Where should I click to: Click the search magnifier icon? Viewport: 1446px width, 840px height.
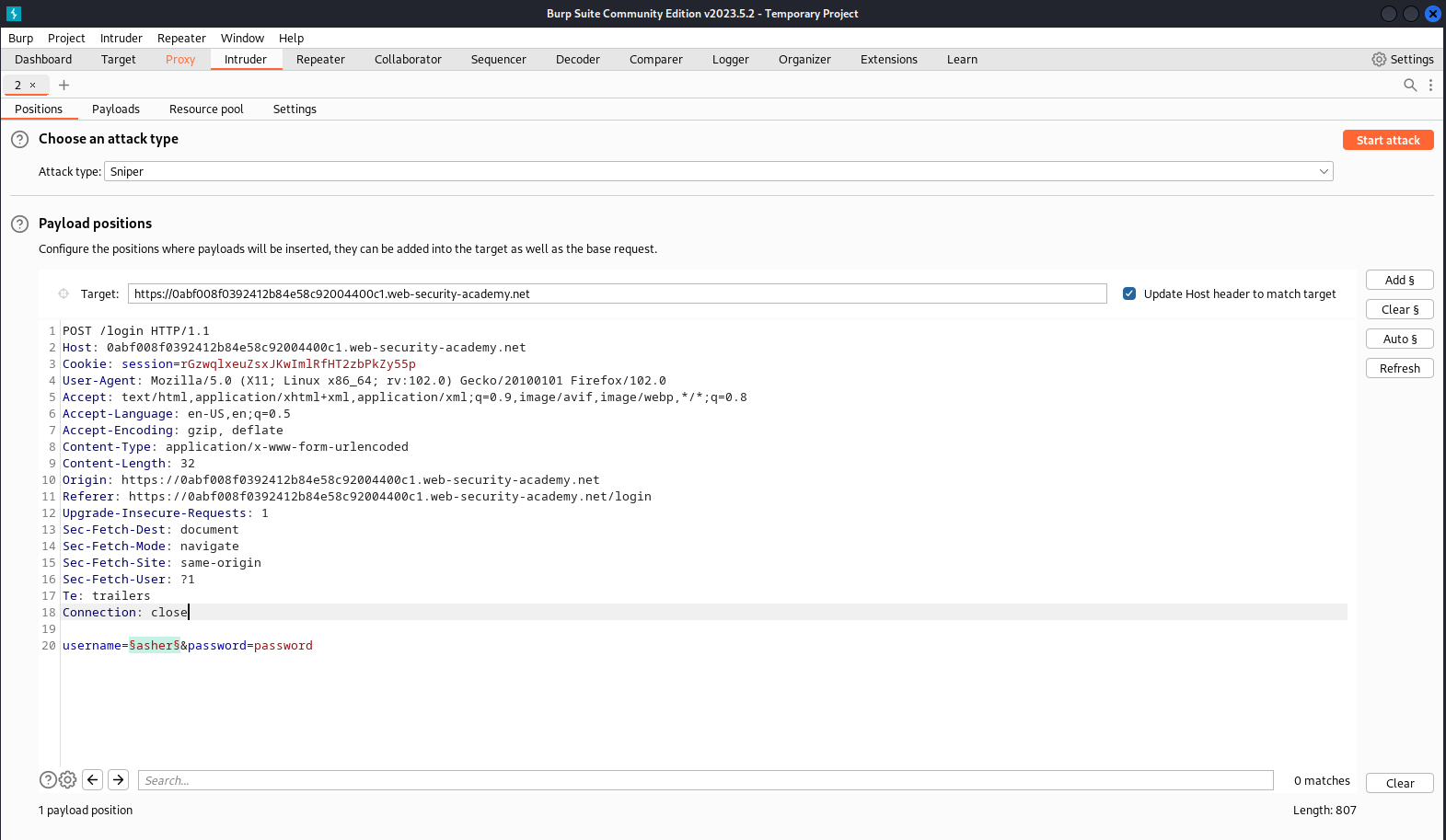coord(1409,85)
